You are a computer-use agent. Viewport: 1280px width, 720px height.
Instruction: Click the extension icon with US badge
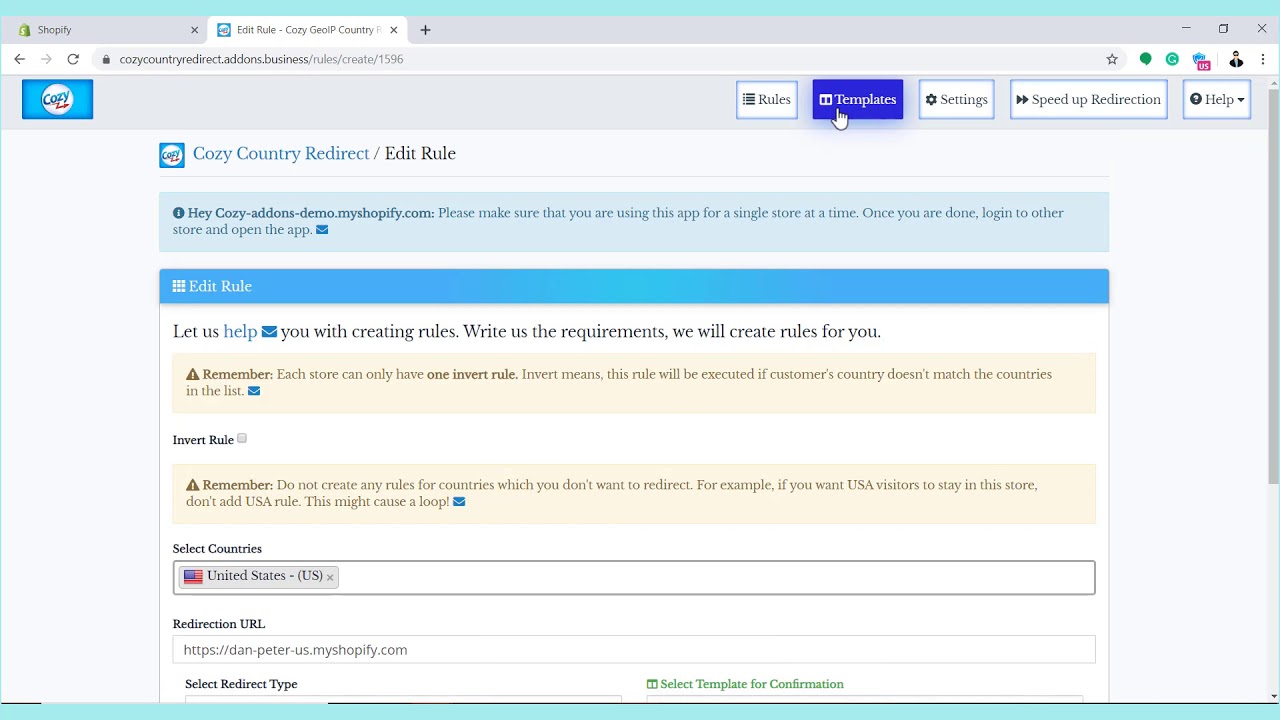[1201, 60]
